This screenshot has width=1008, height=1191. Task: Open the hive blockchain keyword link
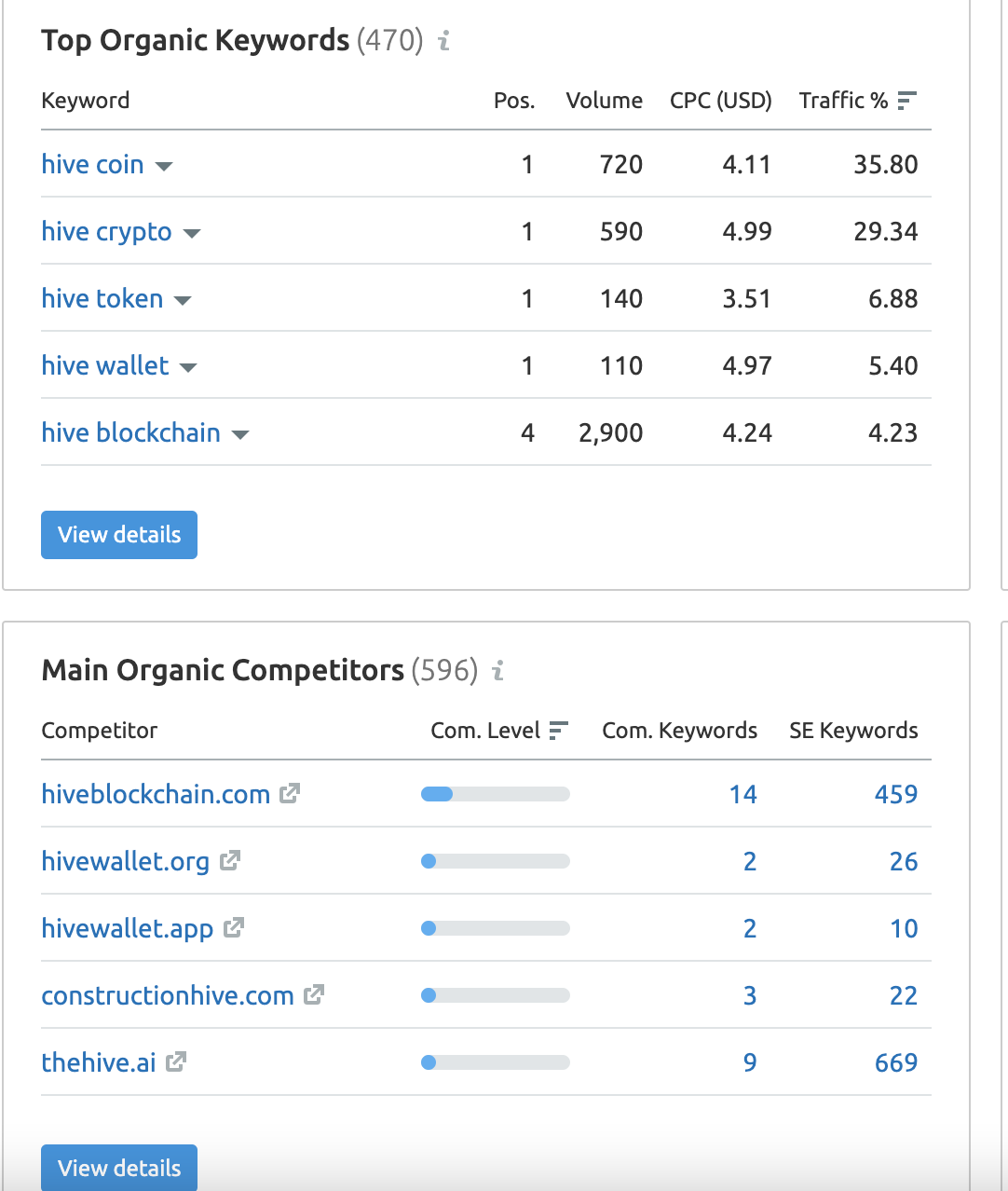131,432
